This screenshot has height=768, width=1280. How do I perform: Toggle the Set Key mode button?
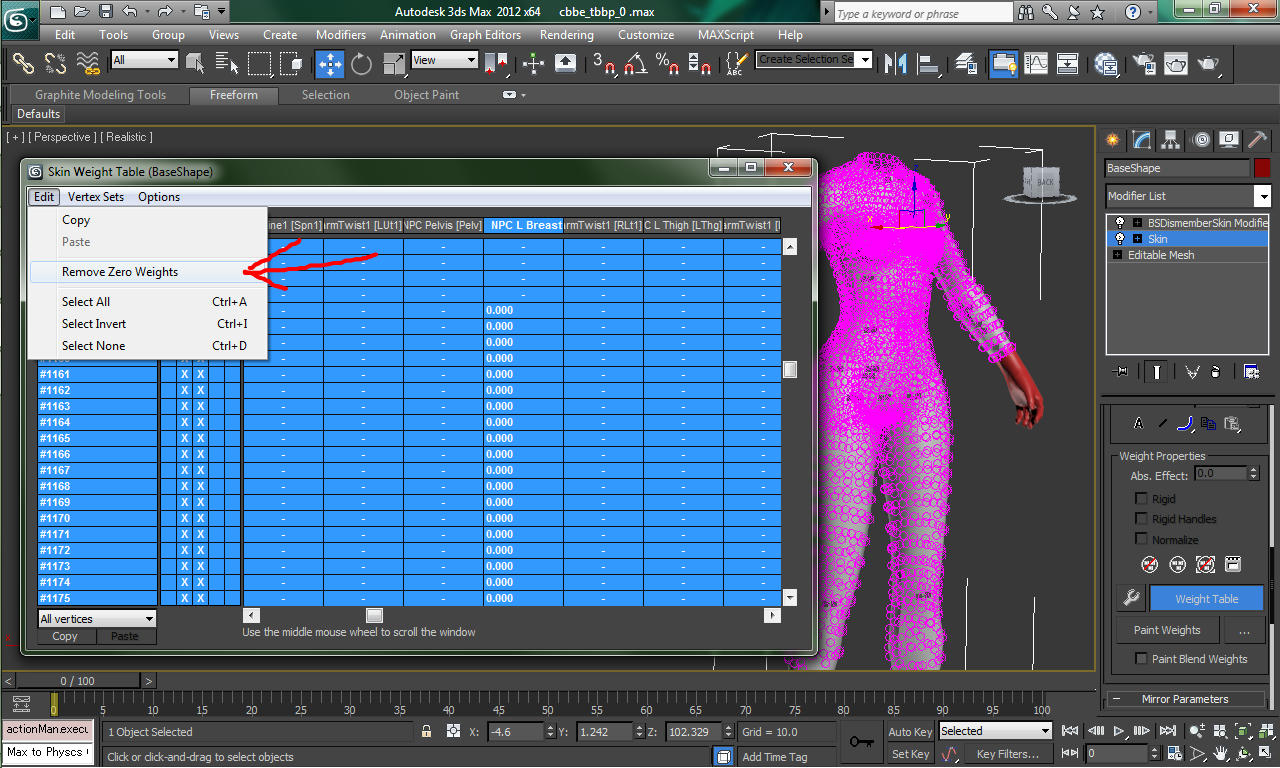pos(910,754)
